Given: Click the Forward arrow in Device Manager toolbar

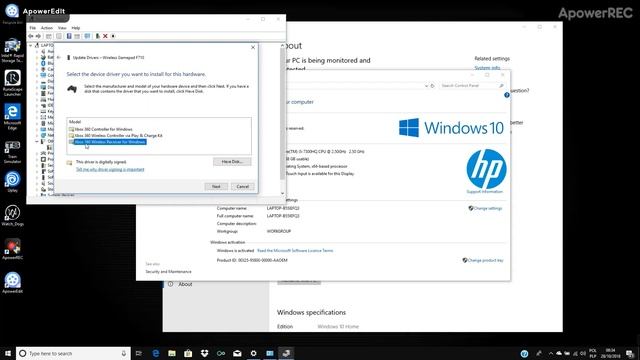Looking at the screenshot, I should point(38,36).
